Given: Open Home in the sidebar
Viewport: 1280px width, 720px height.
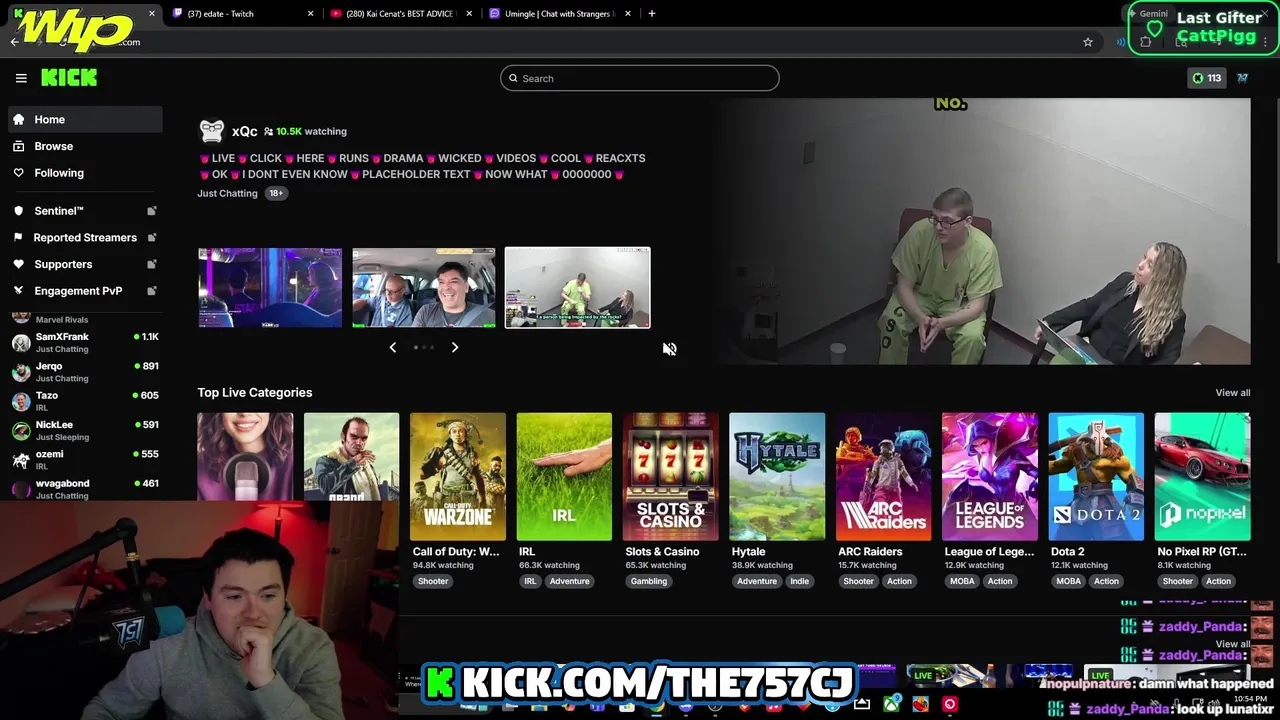Looking at the screenshot, I should [85, 119].
